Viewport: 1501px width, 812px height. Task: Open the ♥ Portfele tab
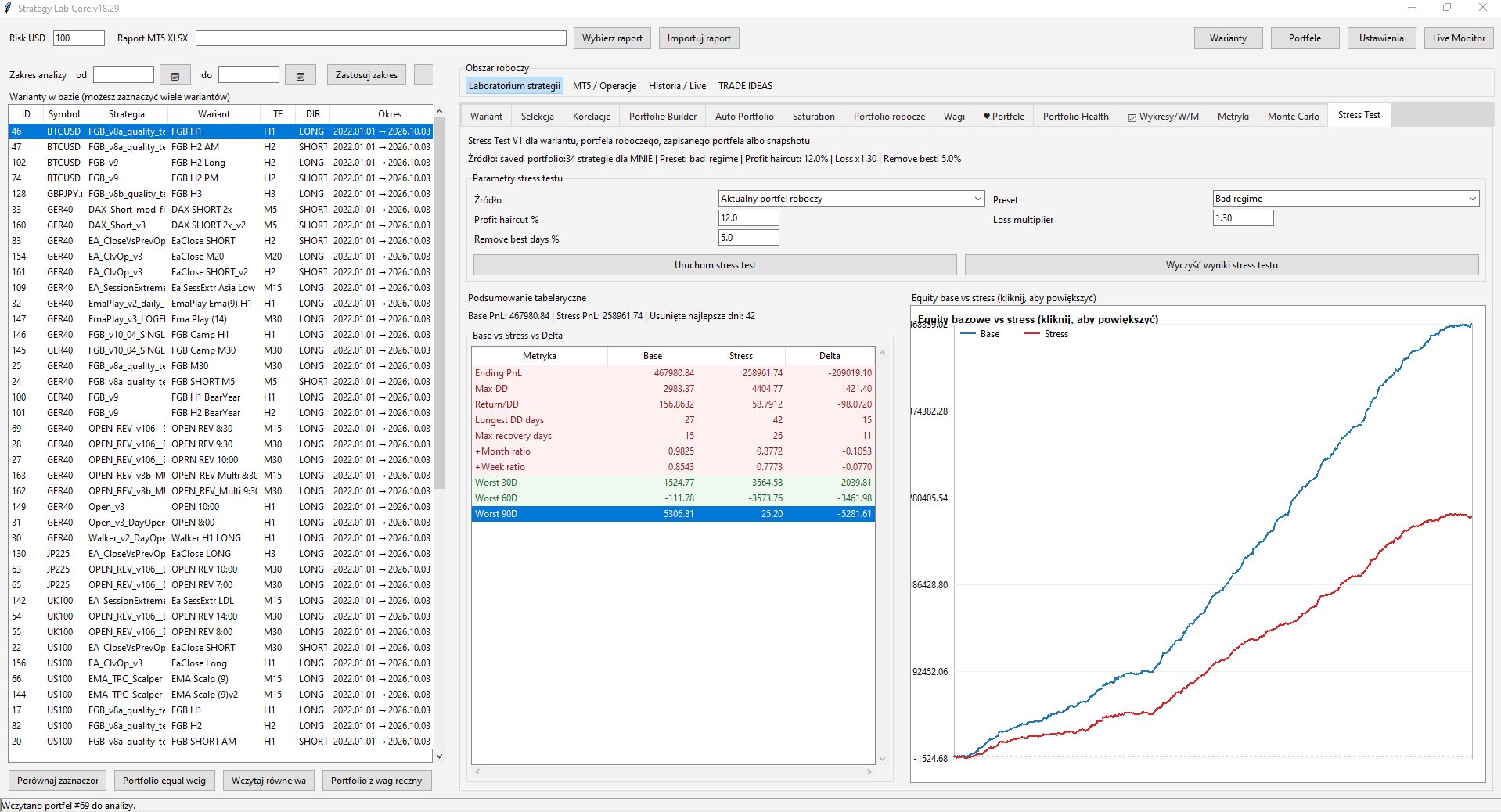[1004, 117]
